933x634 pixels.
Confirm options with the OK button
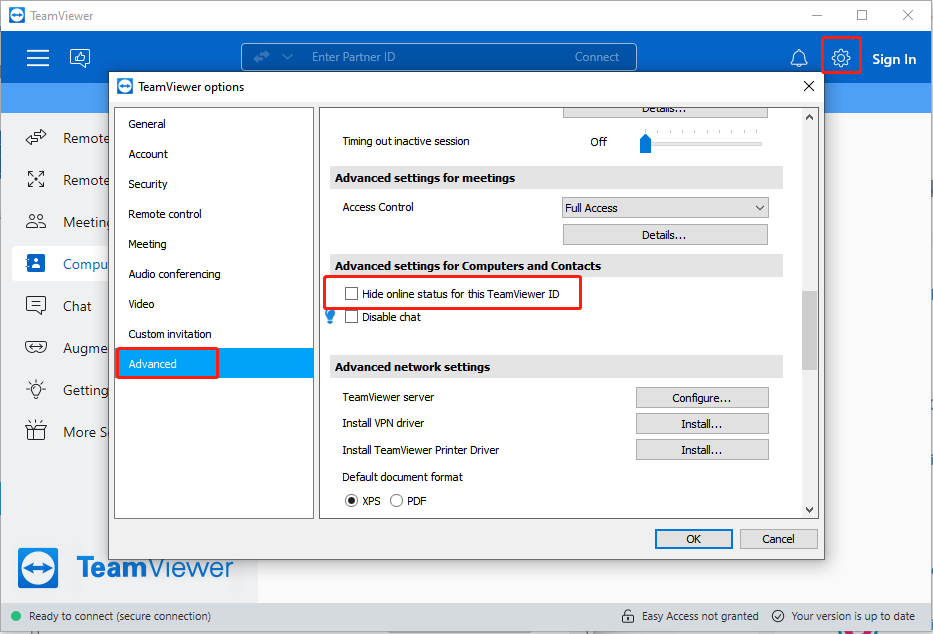(x=694, y=539)
